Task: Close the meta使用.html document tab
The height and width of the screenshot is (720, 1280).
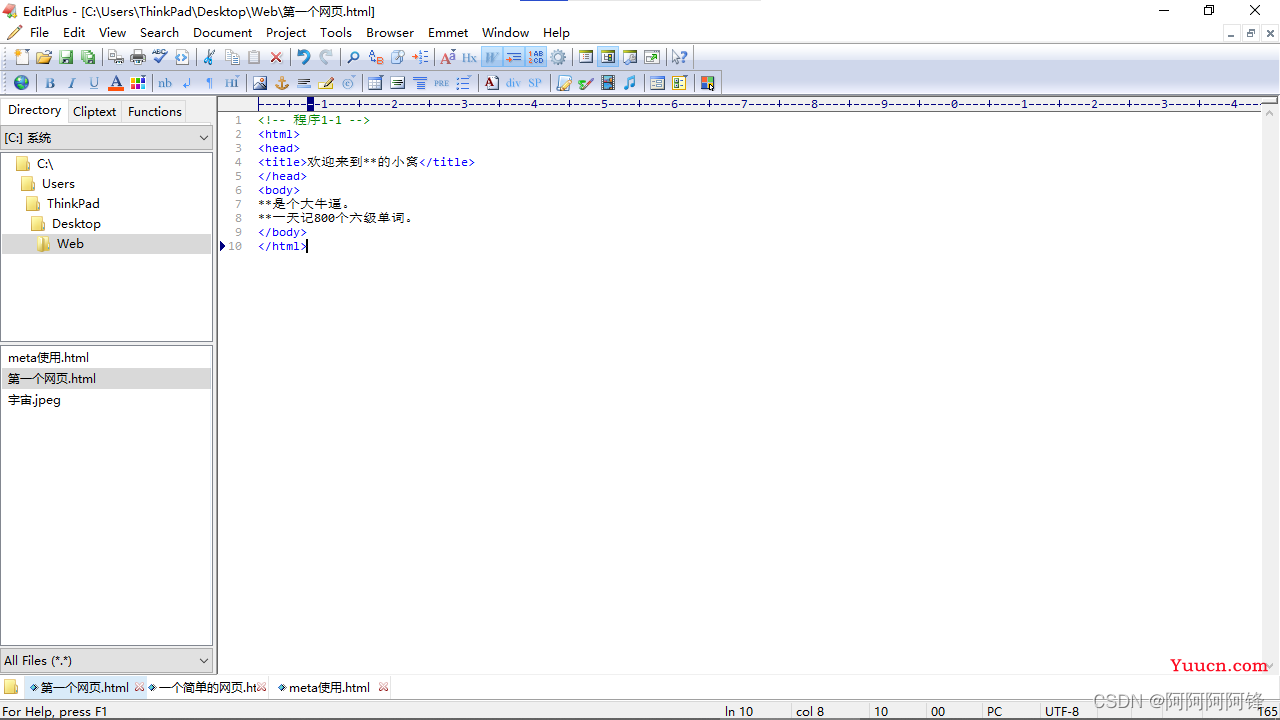Action: click(383, 687)
